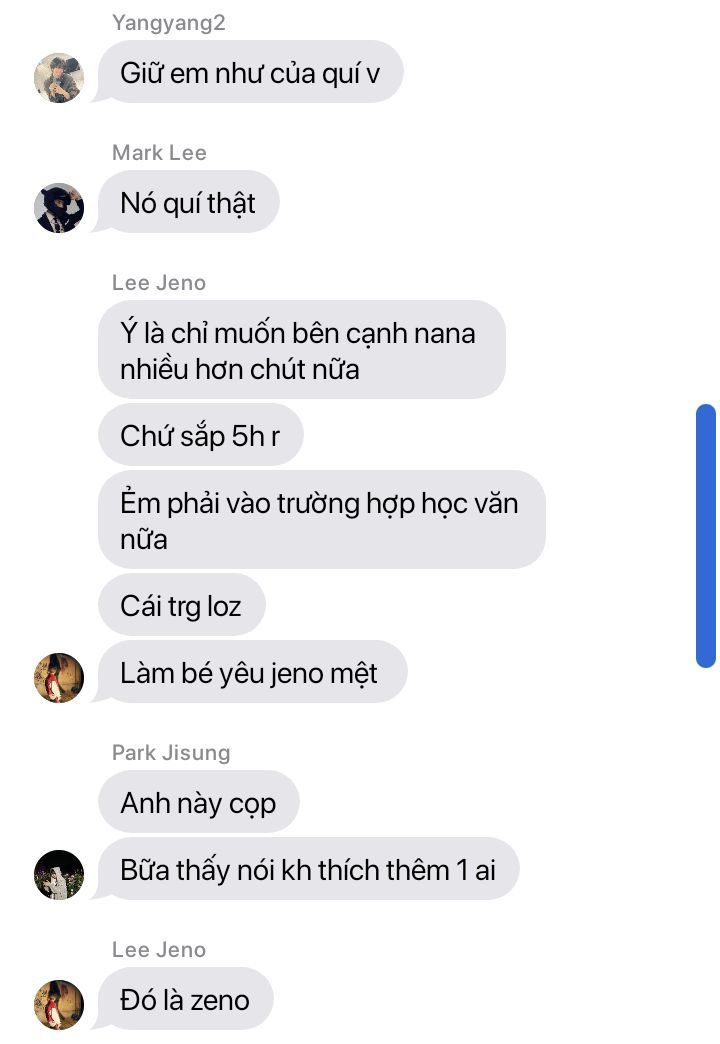Select message 'Giữ em như của quí v'

[250, 72]
